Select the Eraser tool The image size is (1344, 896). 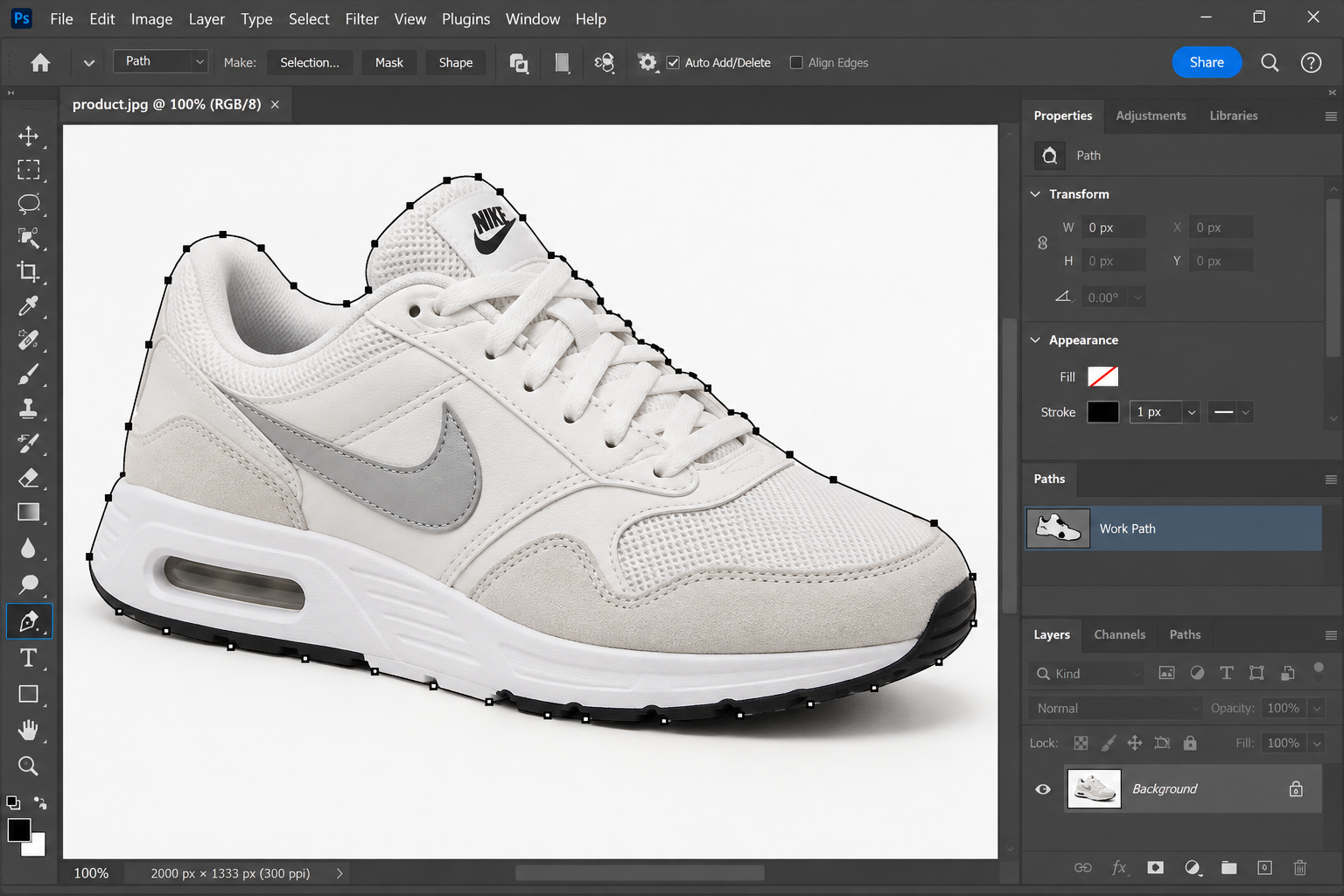pos(28,478)
